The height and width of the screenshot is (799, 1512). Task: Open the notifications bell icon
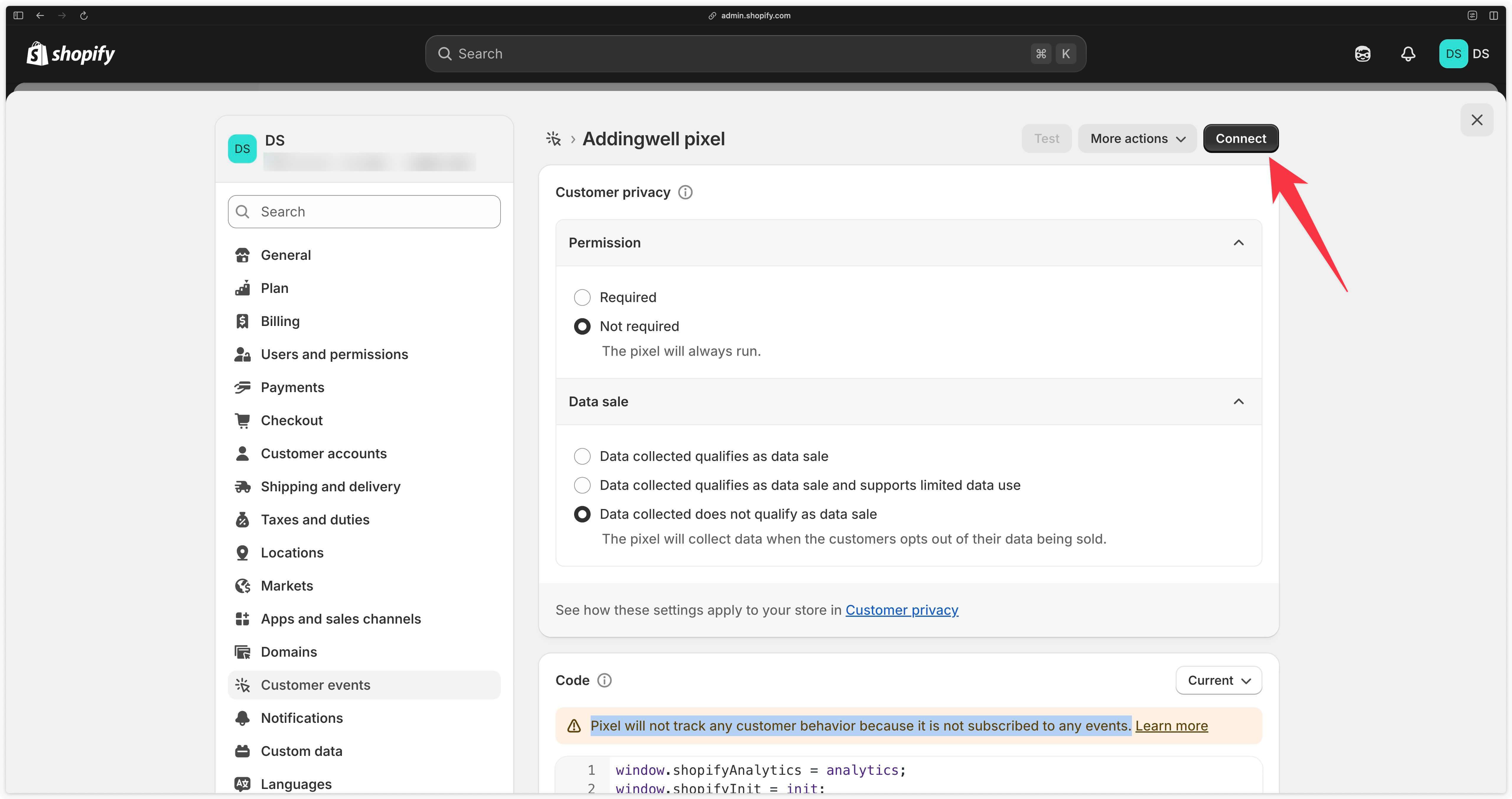[1408, 54]
